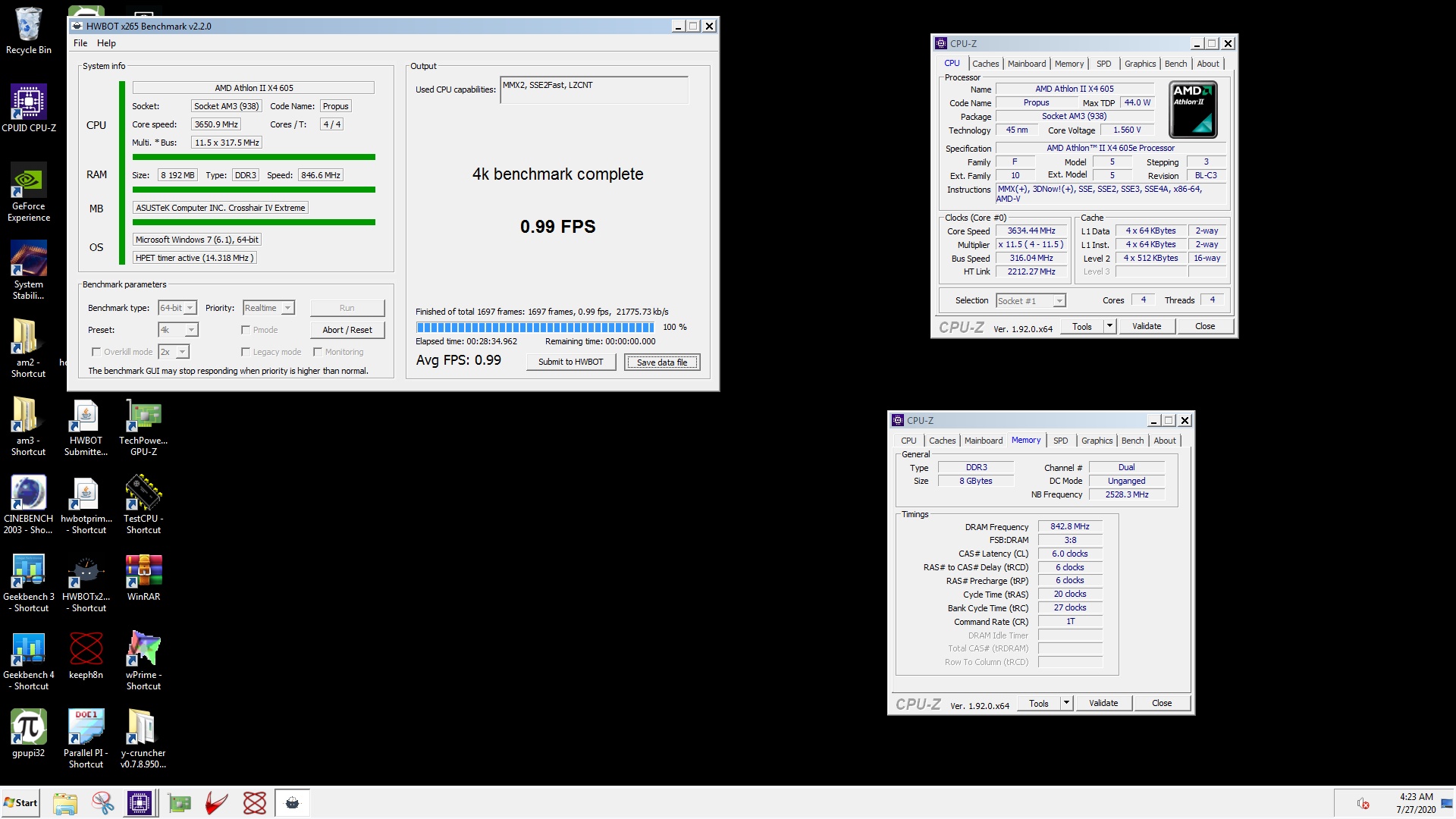Open About tab in bottom CPU-Z
The image size is (1456, 819).
[1164, 441]
